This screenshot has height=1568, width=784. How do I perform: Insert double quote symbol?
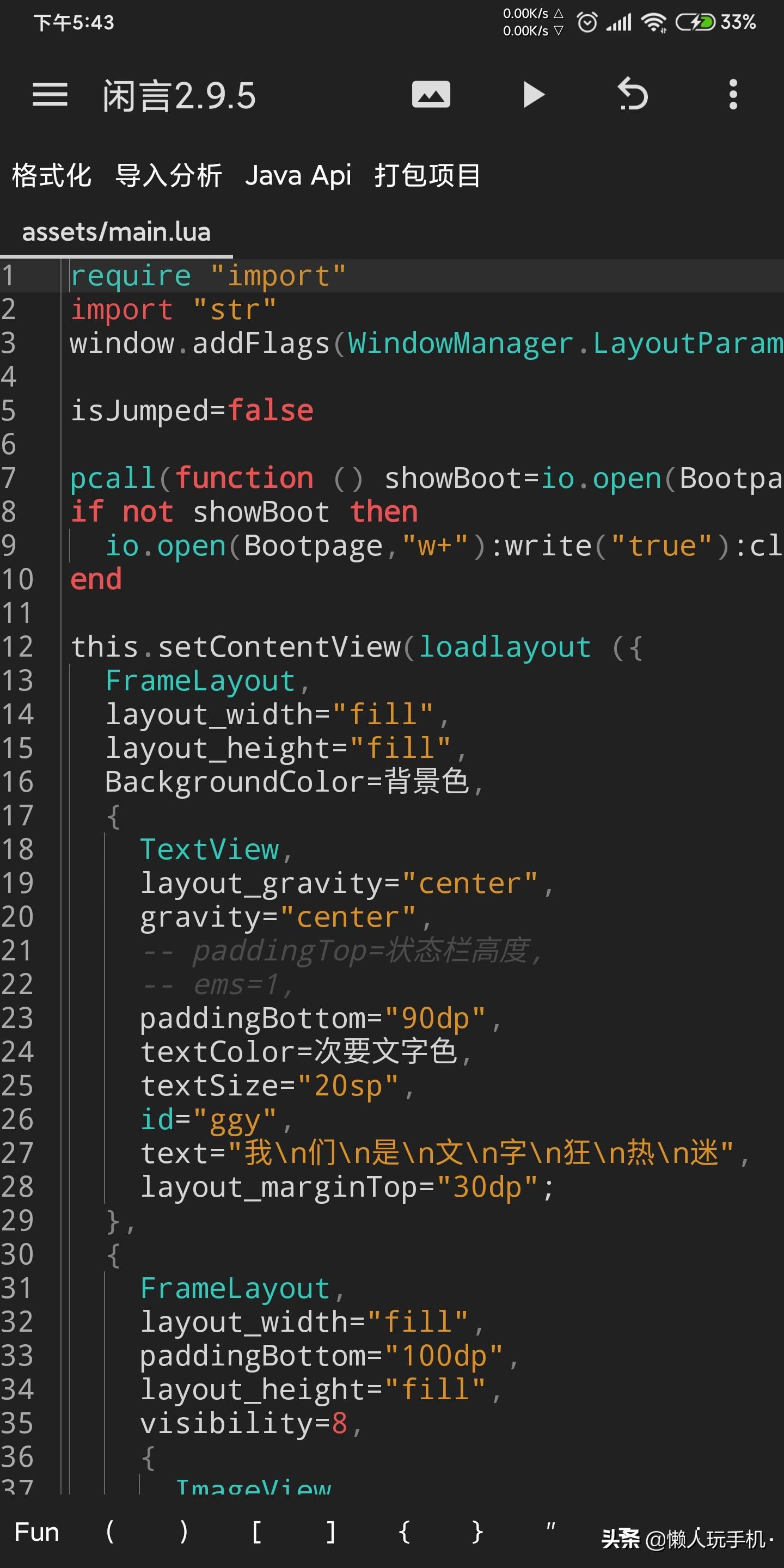tap(551, 1528)
